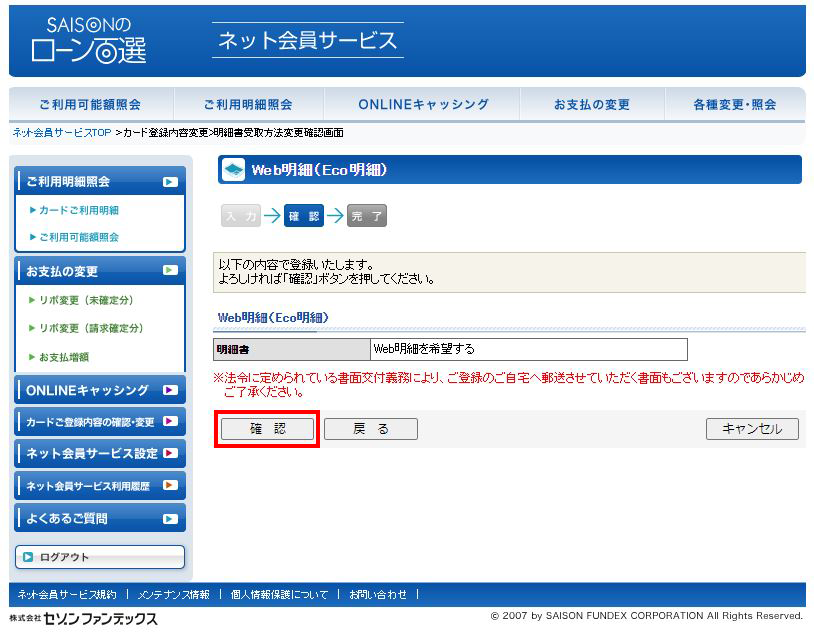Open カードご登録内容の確認・変更 sidebar arrow icon
Viewport: 814px width, 635px height.
tap(170, 421)
